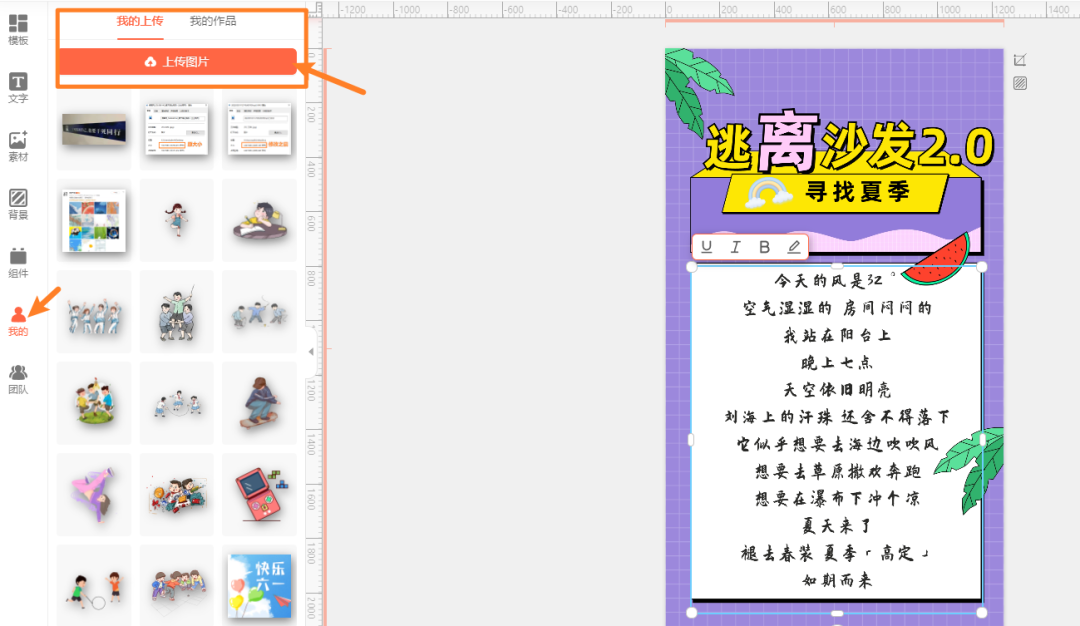
Task: Open the 组件 components panel
Action: click(18, 262)
